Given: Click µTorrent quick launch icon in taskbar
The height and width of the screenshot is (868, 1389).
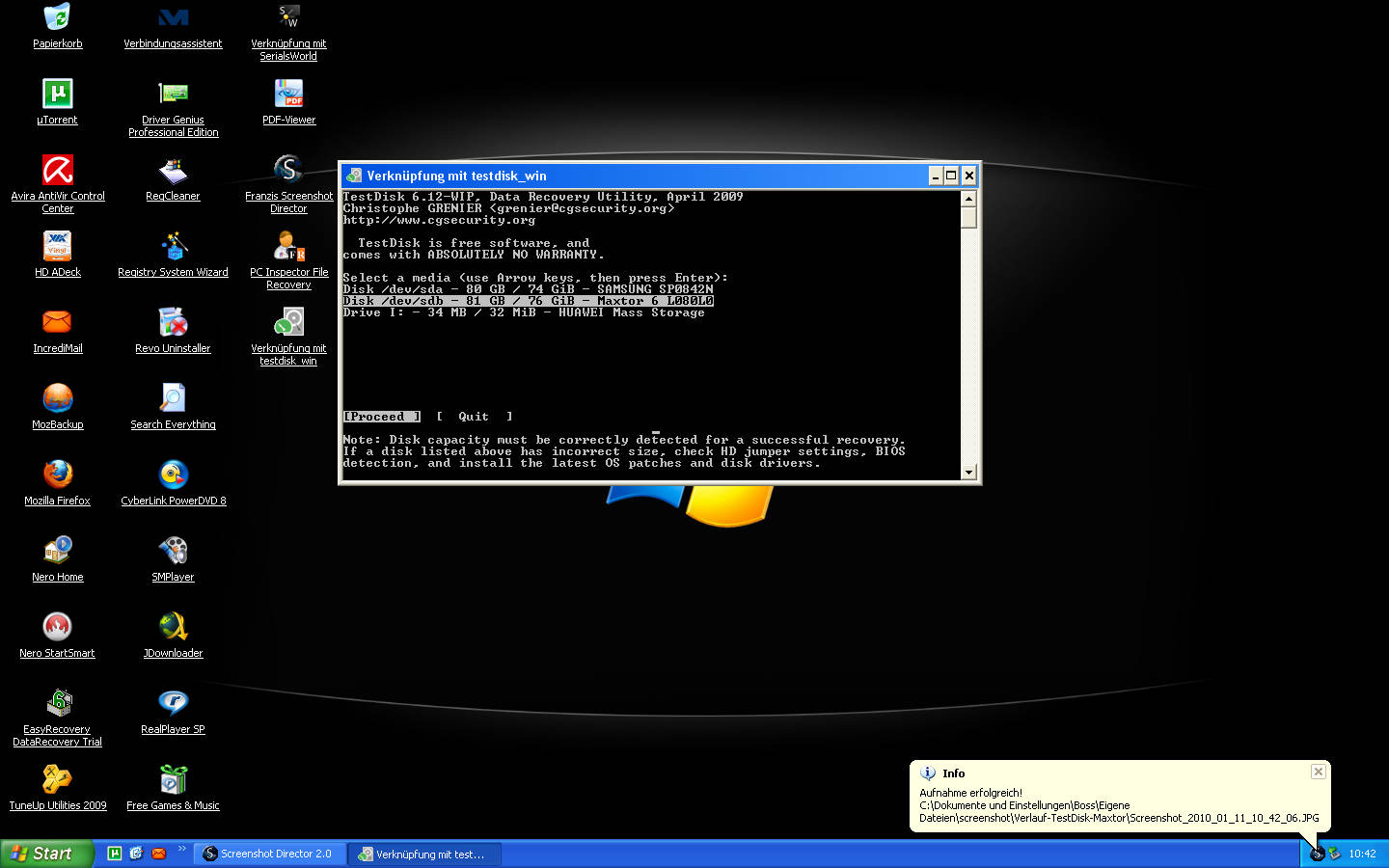Looking at the screenshot, I should [114, 854].
